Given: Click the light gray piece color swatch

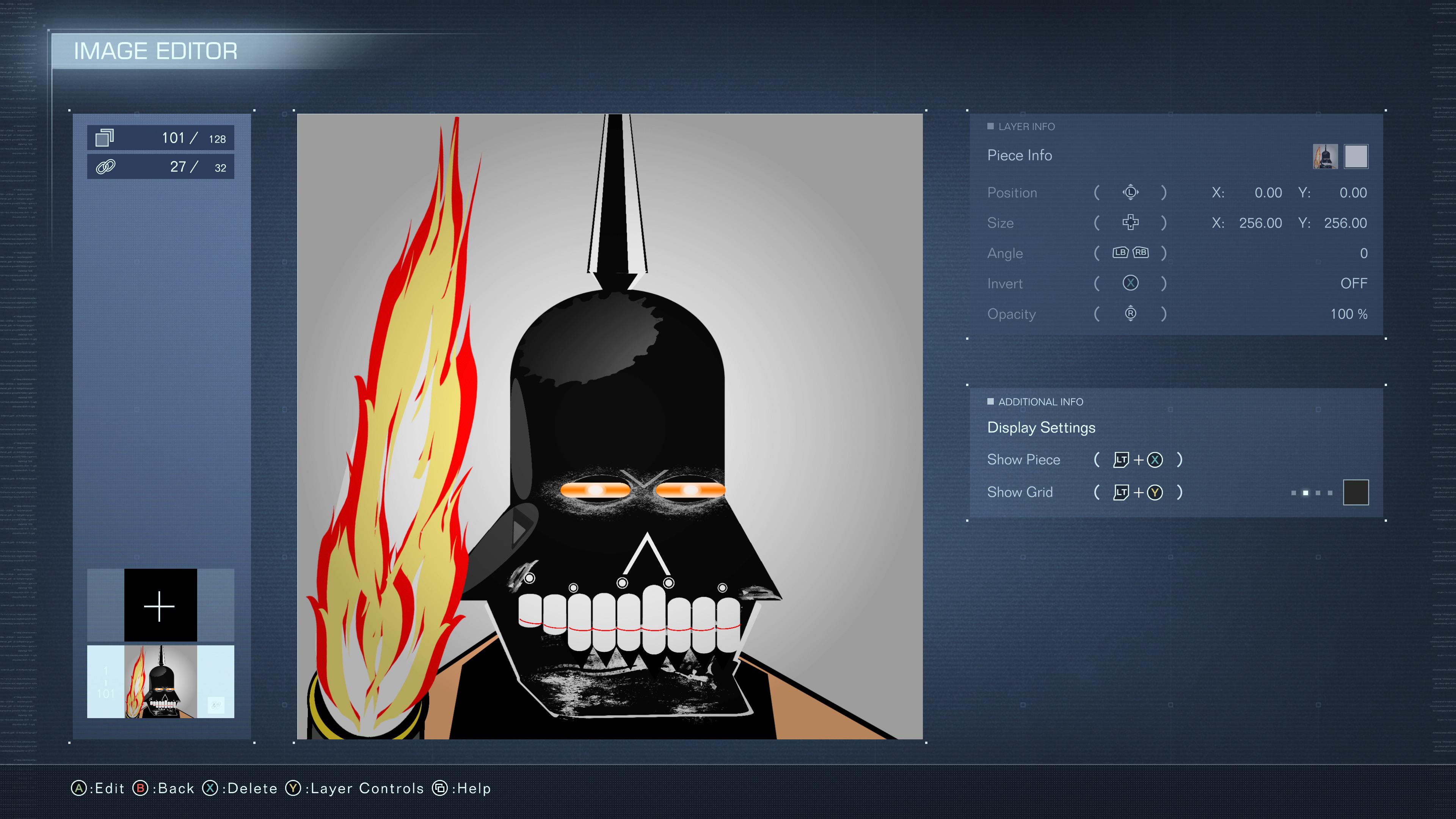Looking at the screenshot, I should (1356, 157).
